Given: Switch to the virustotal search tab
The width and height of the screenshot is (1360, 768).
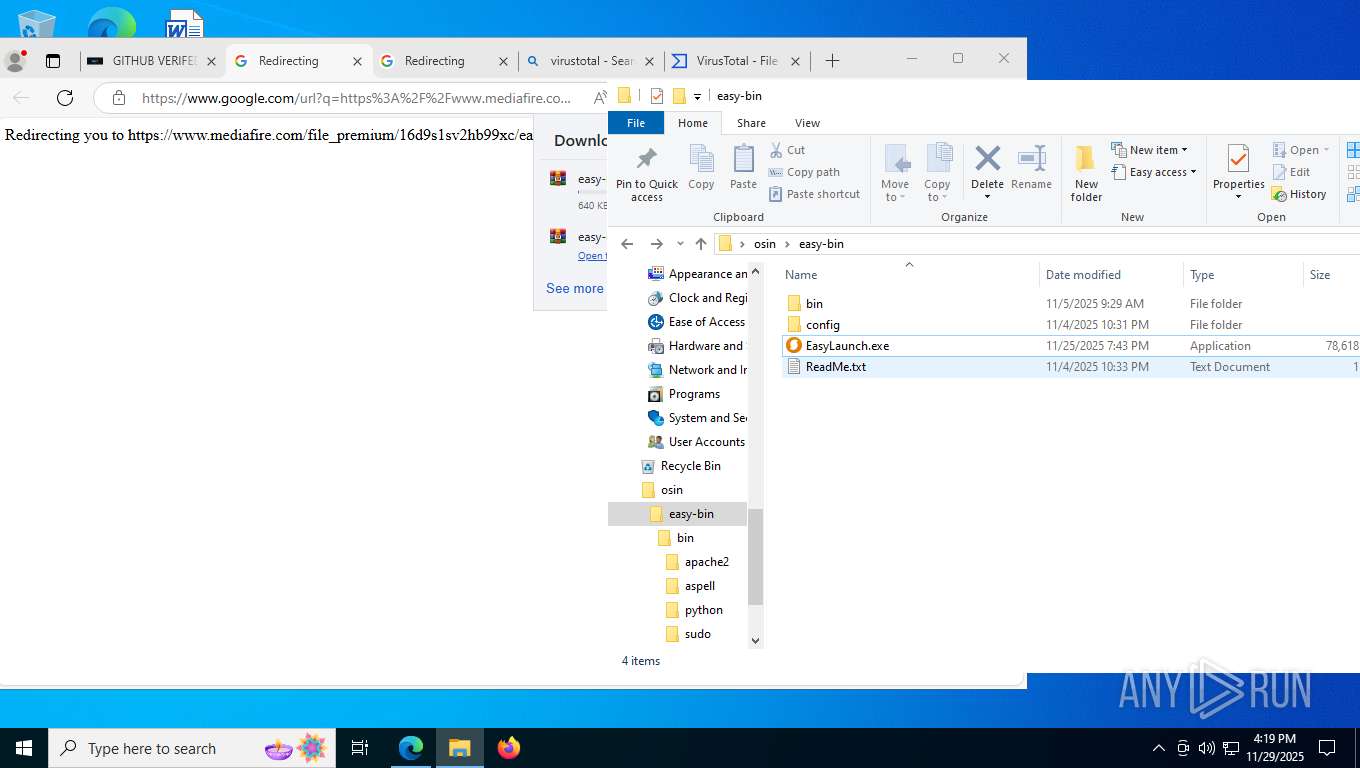Looking at the screenshot, I should (x=592, y=61).
